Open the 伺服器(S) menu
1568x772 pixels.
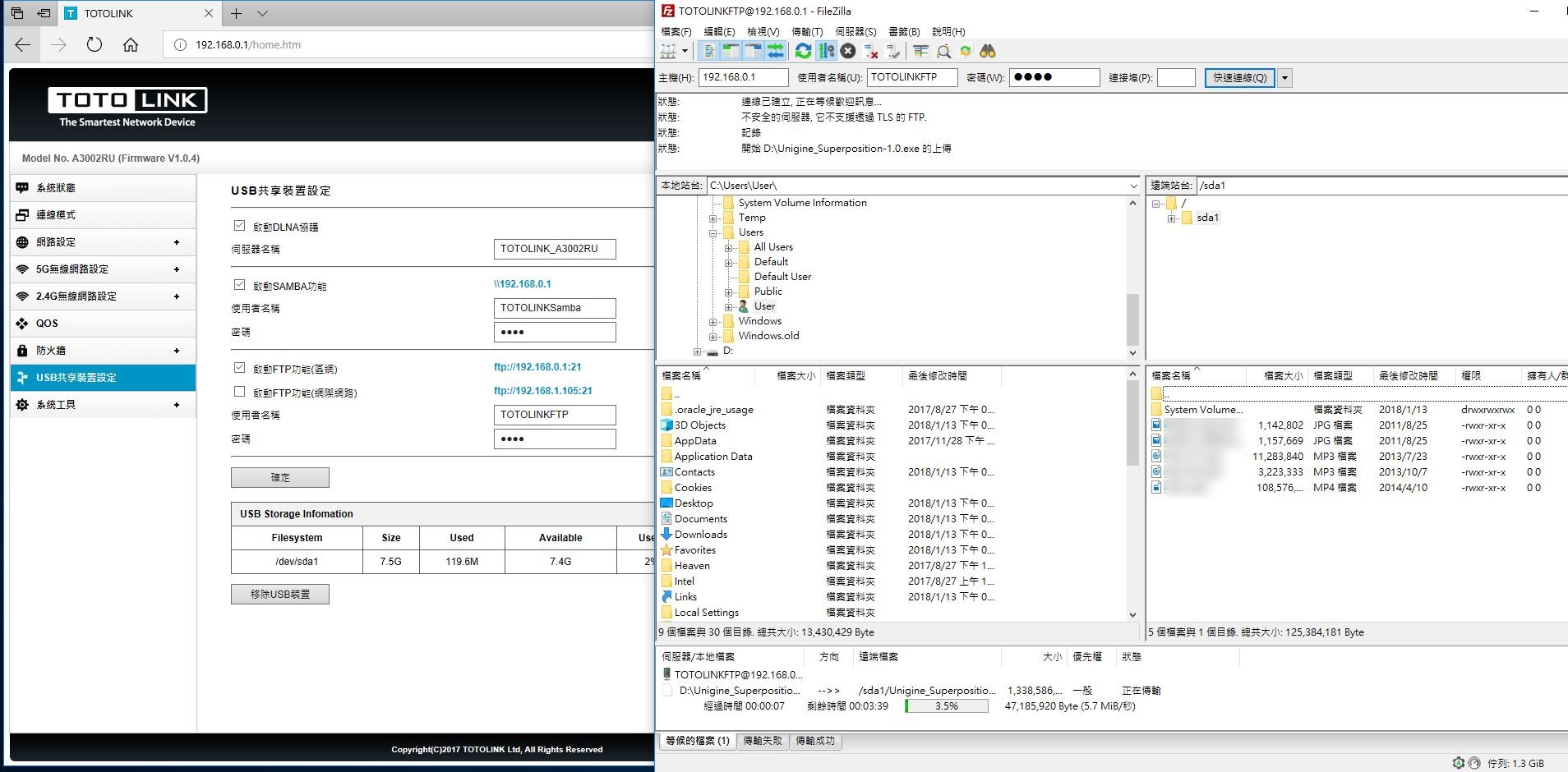[x=855, y=31]
